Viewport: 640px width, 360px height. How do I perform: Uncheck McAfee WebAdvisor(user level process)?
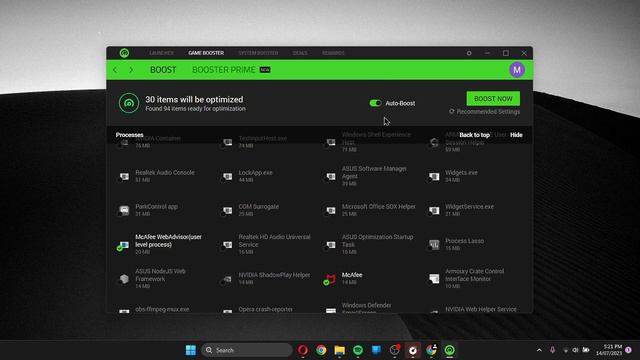(x=120, y=248)
